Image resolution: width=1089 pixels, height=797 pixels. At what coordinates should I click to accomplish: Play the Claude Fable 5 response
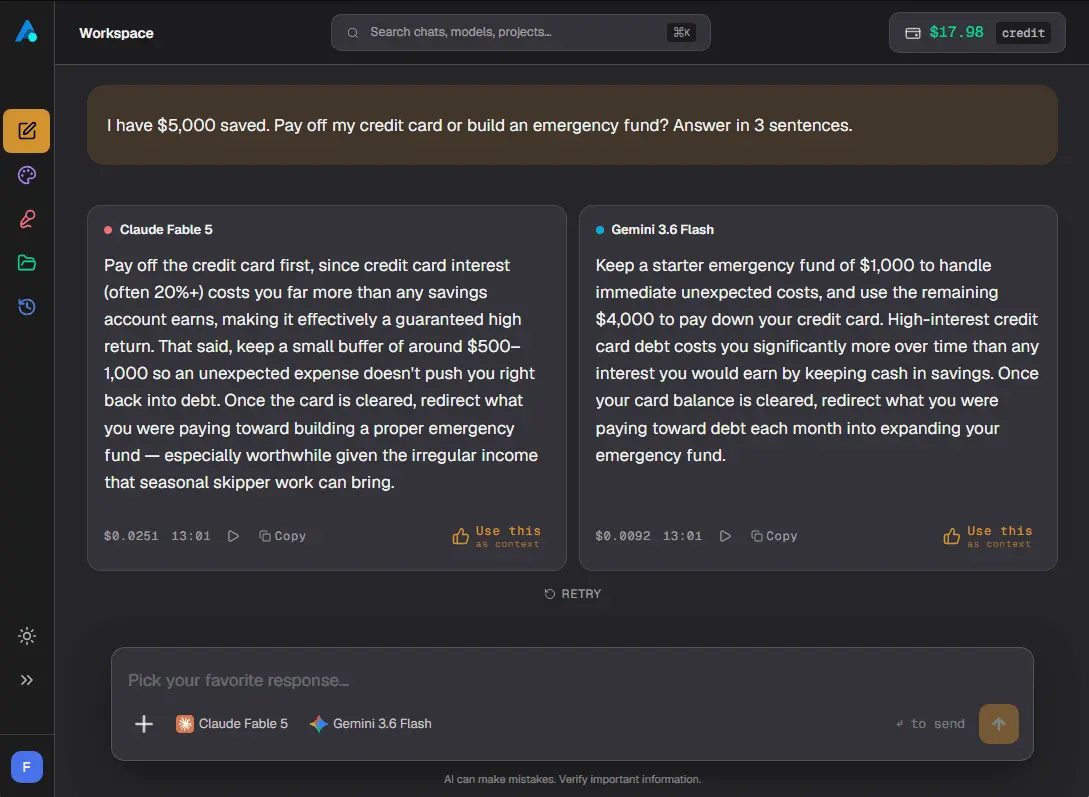coord(233,536)
